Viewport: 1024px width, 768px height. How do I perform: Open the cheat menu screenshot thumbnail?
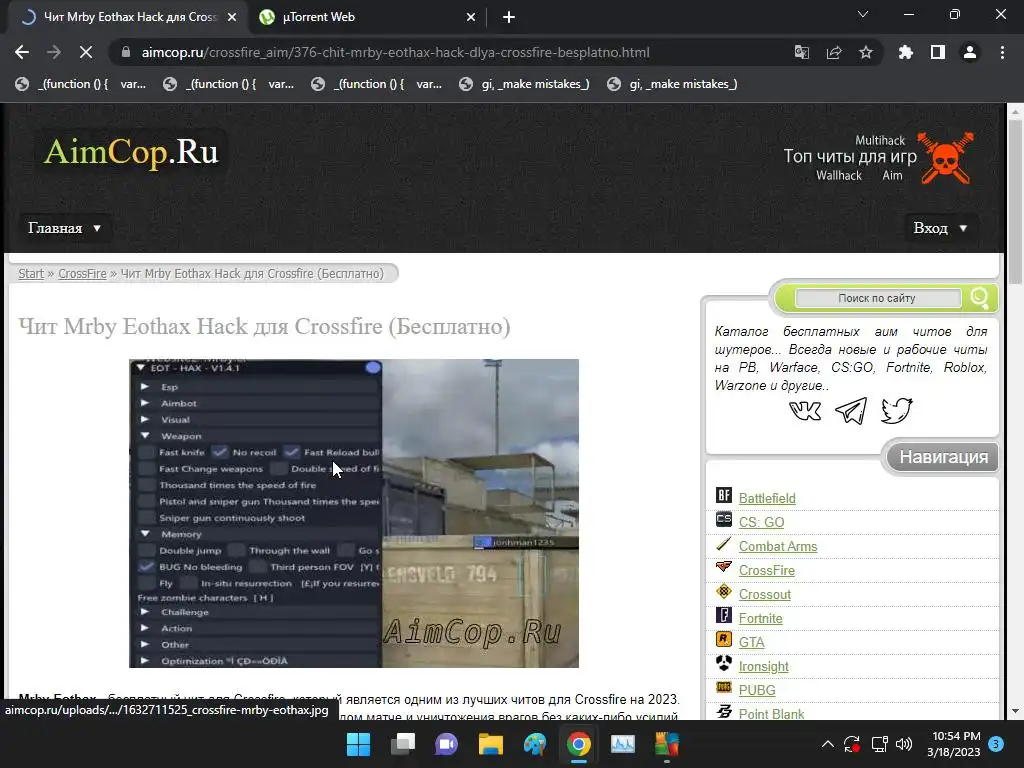[354, 513]
